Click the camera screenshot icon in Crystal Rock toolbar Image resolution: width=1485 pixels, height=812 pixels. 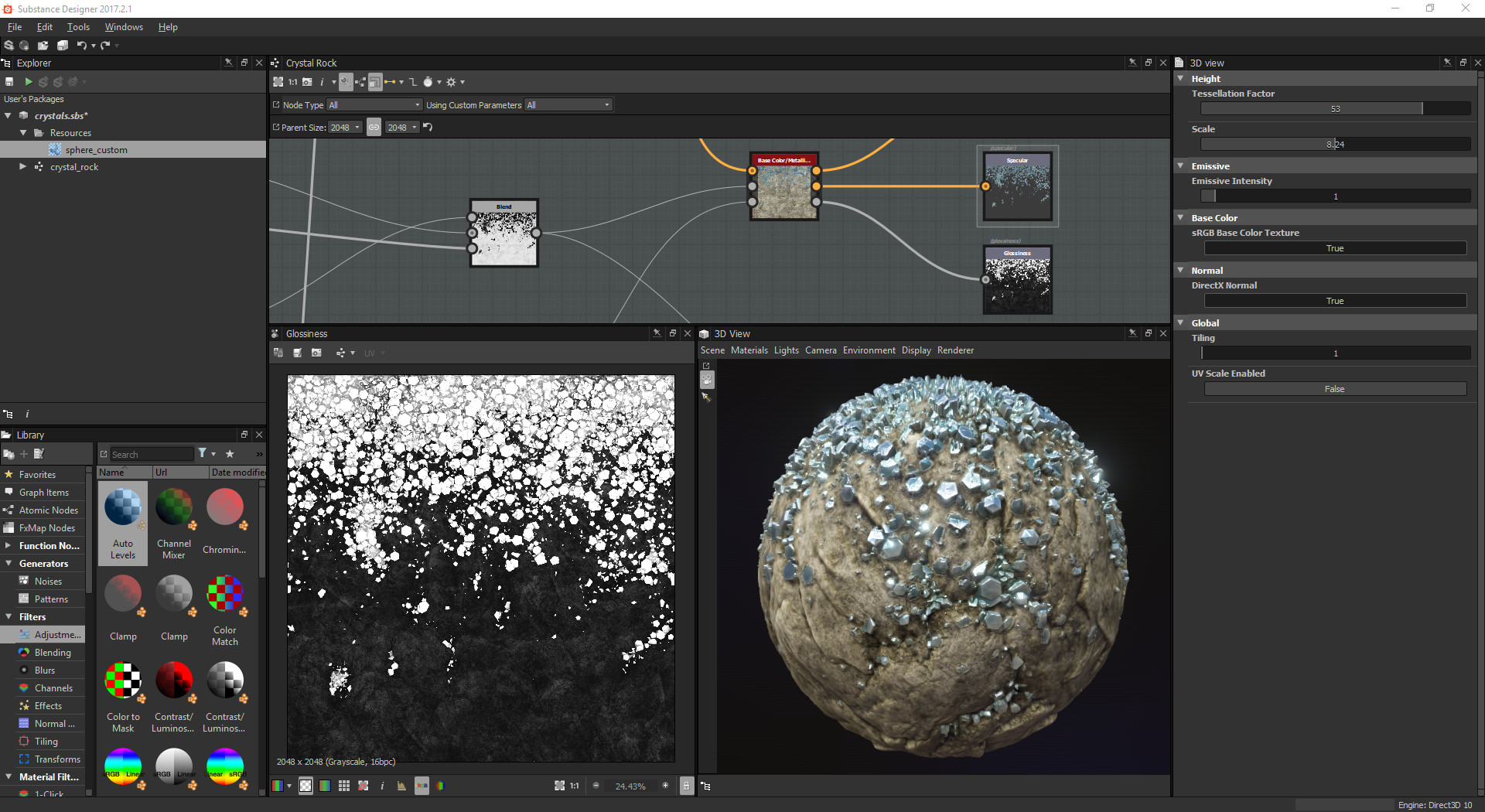307,81
